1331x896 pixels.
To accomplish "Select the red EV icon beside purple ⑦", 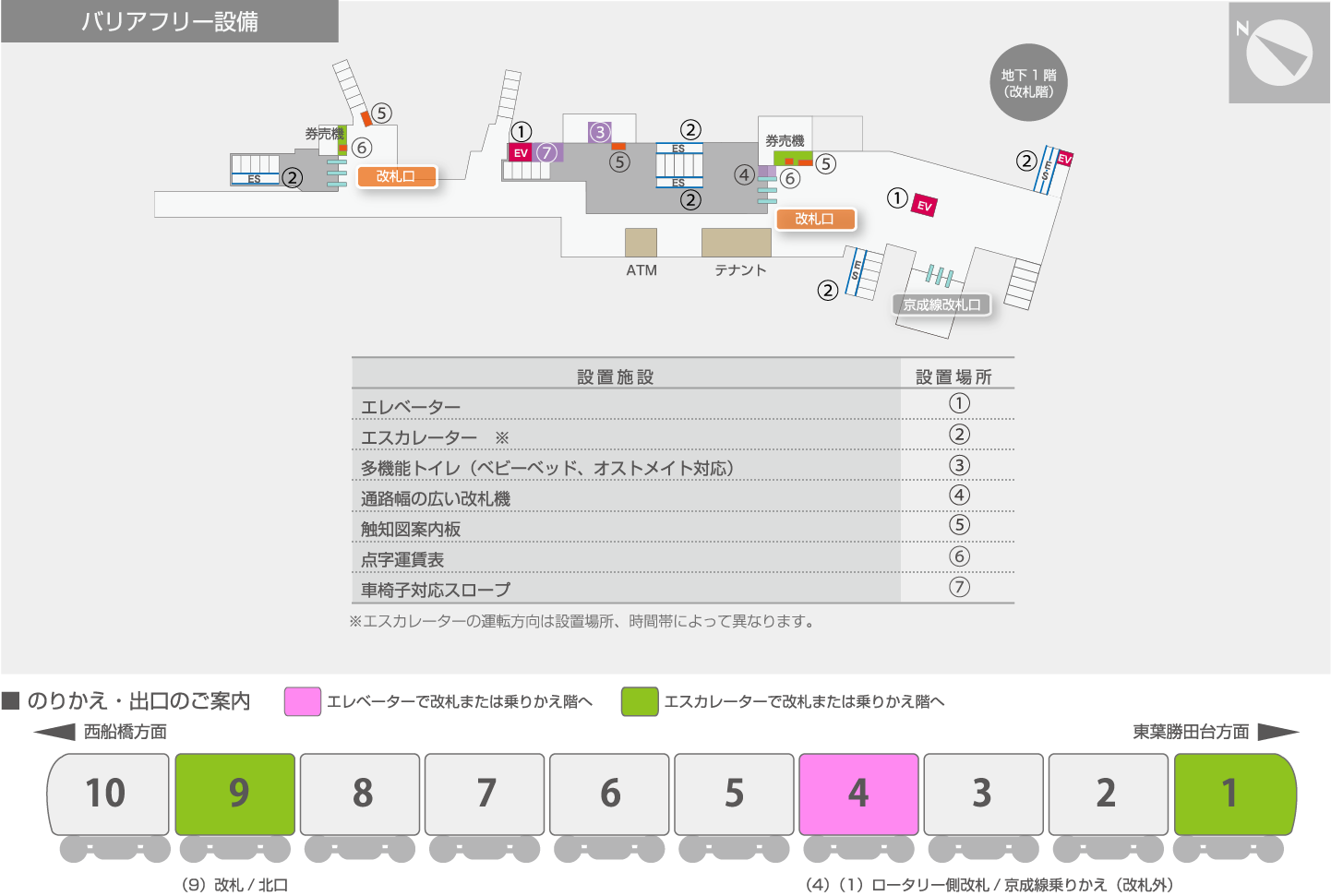I will pyautogui.click(x=521, y=153).
